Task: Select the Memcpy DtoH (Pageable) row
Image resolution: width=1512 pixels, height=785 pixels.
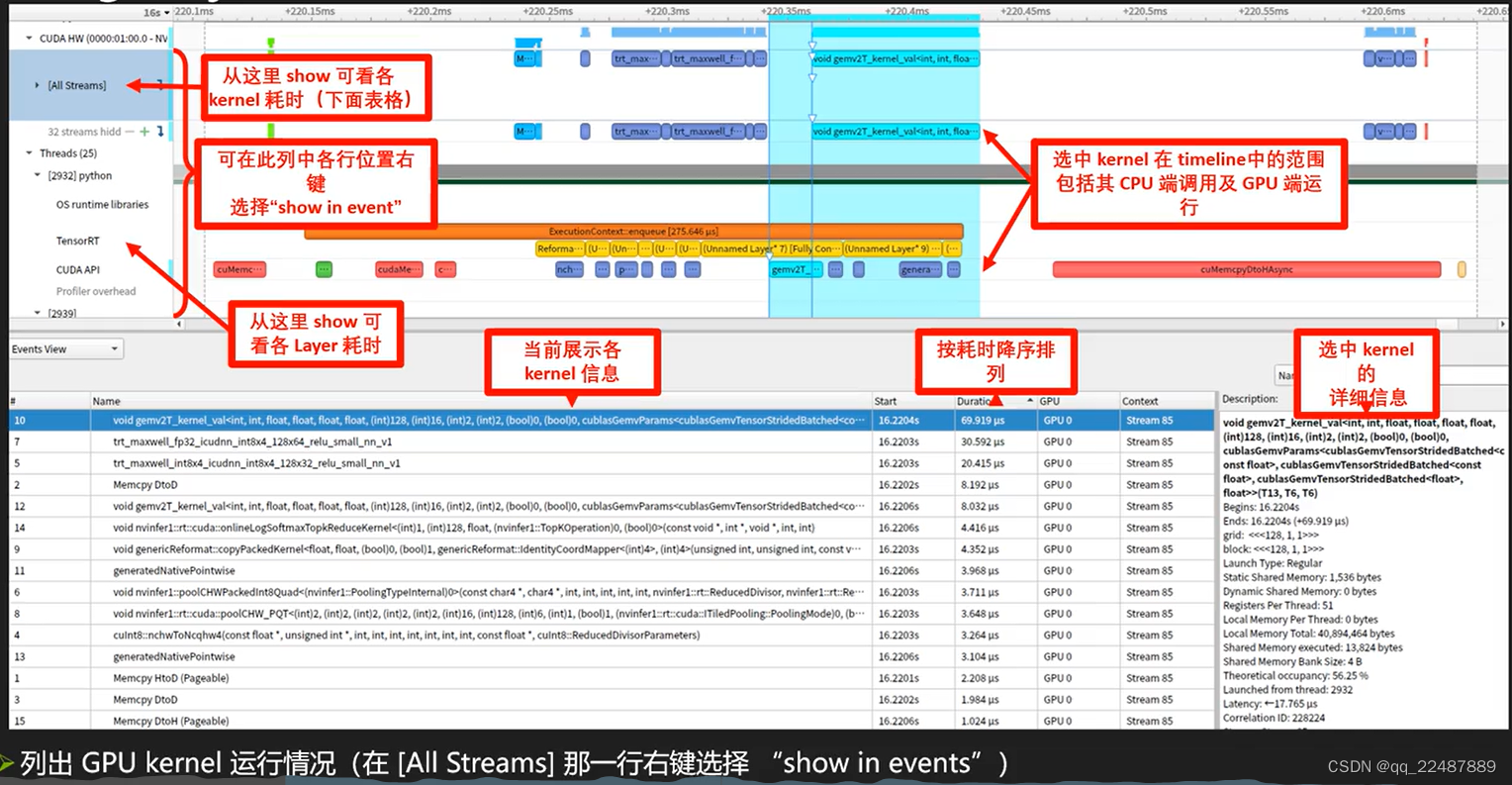Action: coord(612,721)
